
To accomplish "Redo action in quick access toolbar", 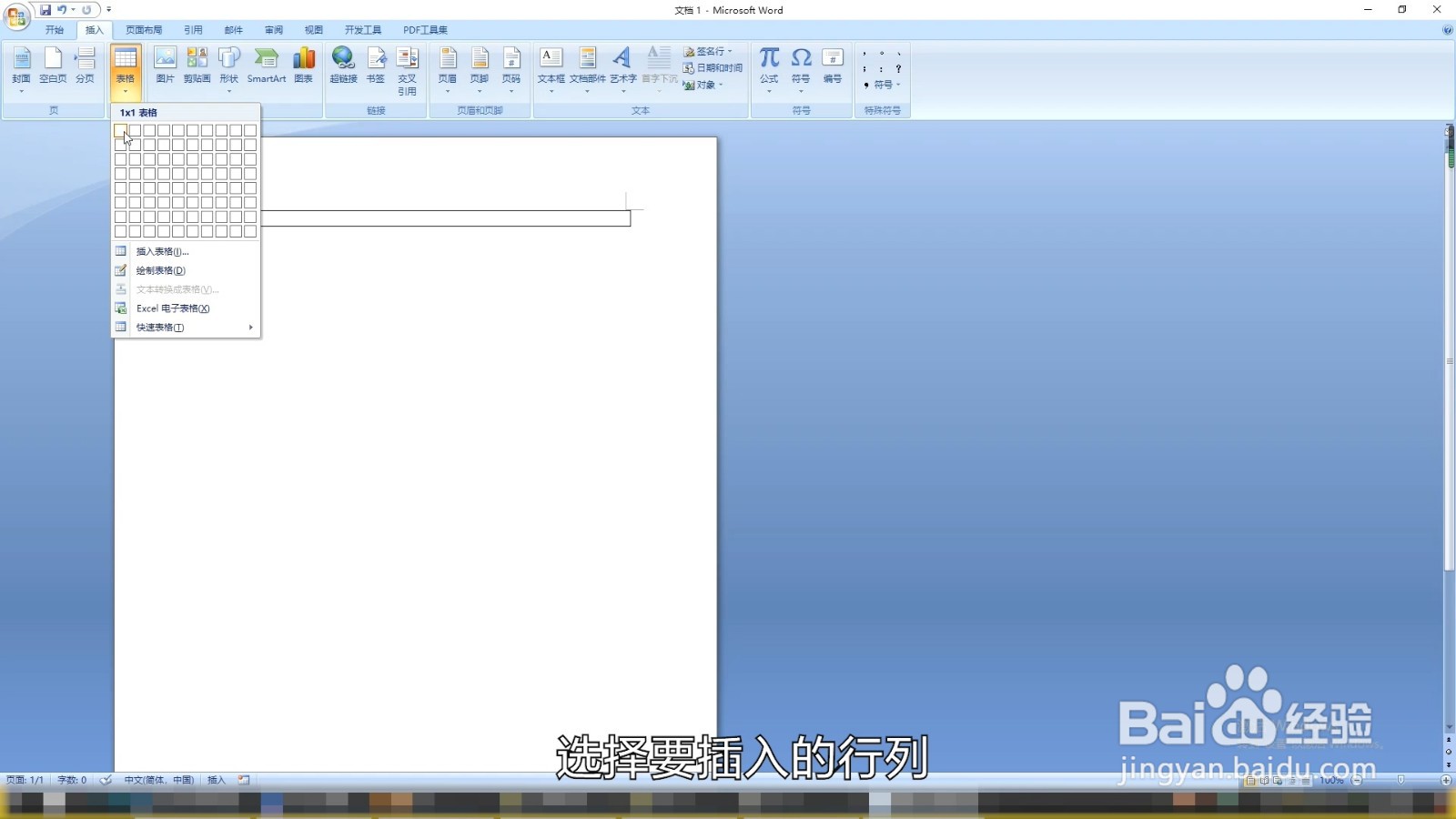I will (x=86, y=10).
